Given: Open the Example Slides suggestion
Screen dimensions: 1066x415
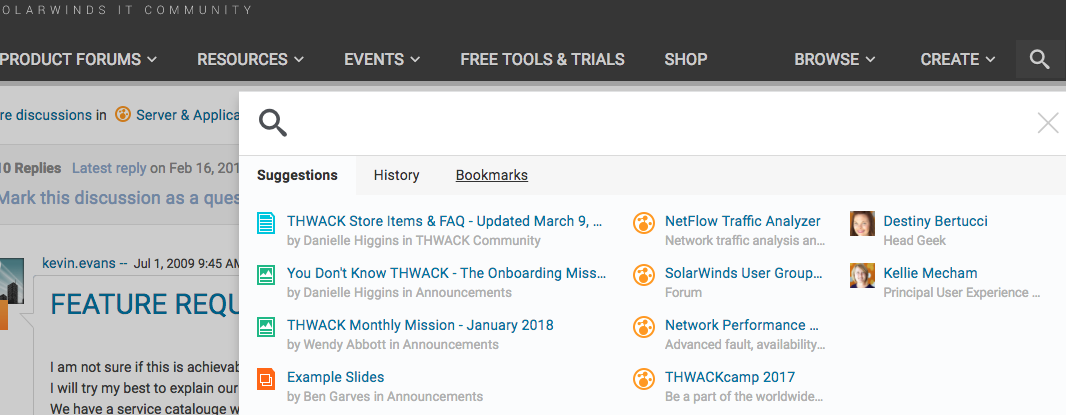Looking at the screenshot, I should [335, 377].
